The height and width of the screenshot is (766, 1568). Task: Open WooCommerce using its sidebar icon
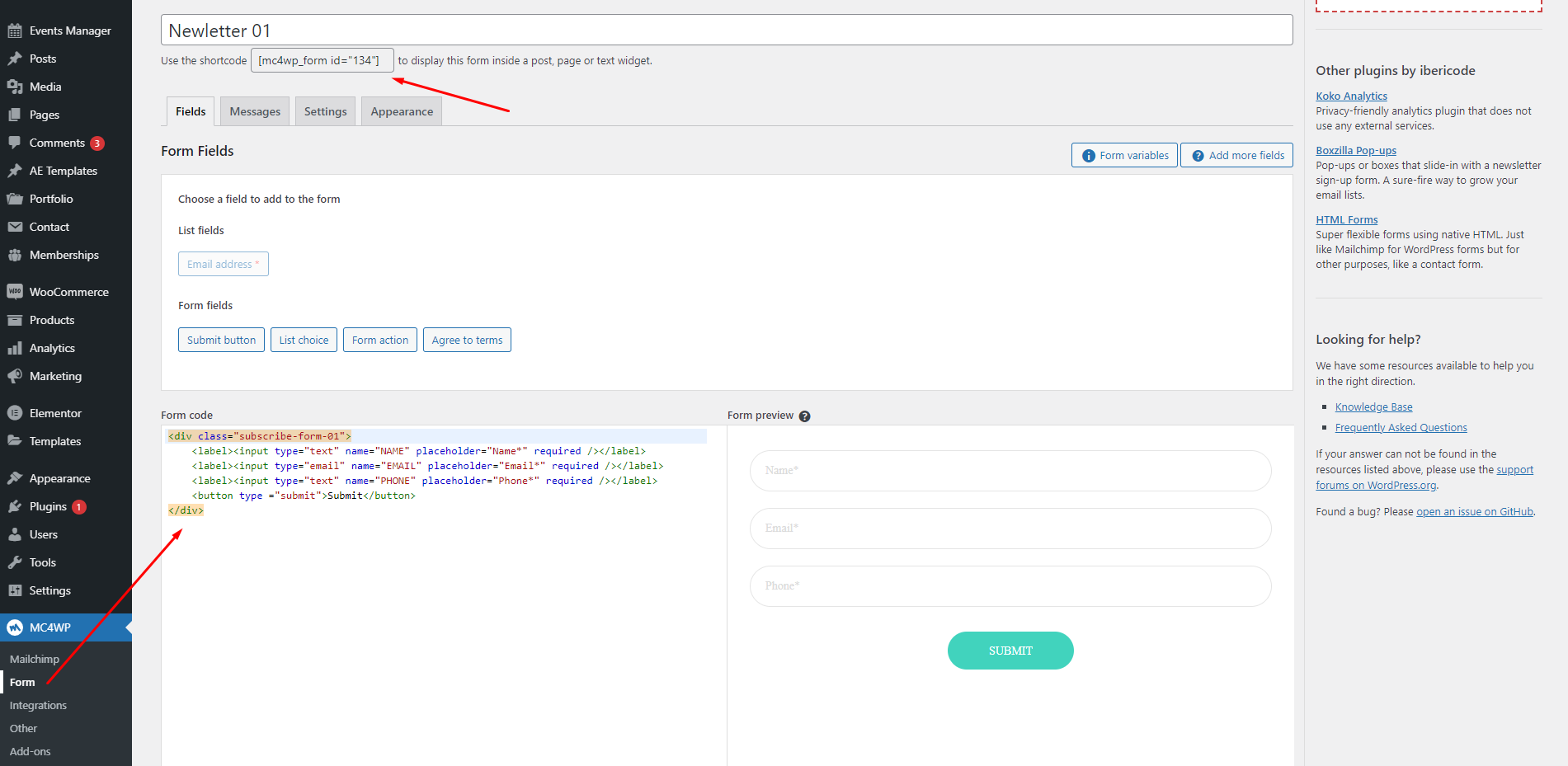(15, 292)
